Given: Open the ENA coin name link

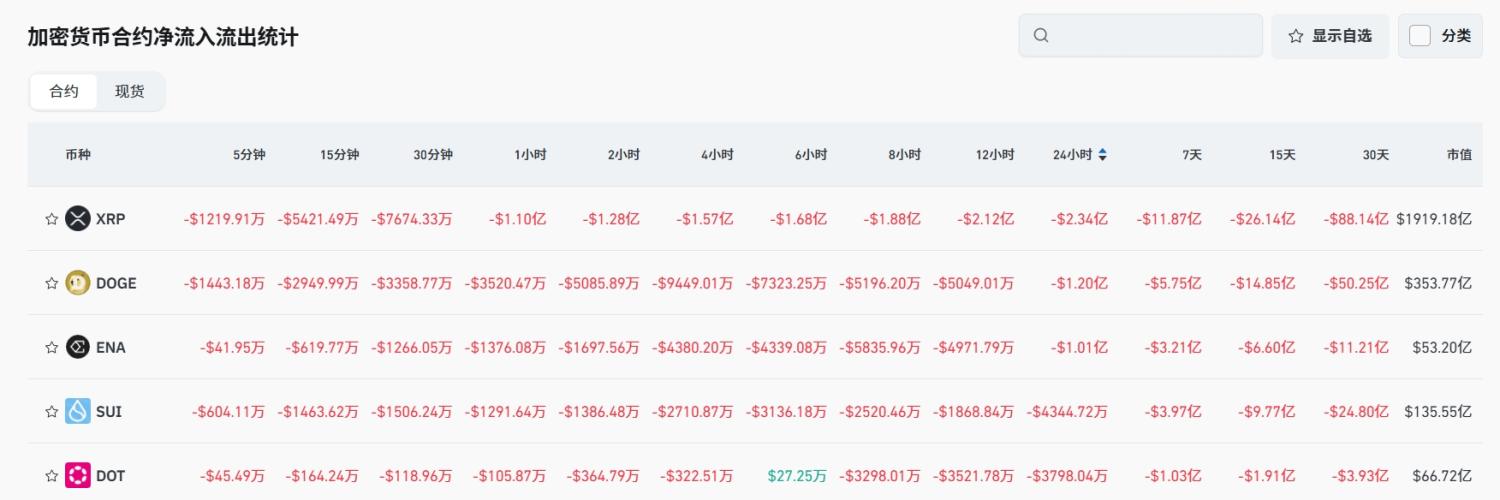Looking at the screenshot, I should pyautogui.click(x=111, y=347).
